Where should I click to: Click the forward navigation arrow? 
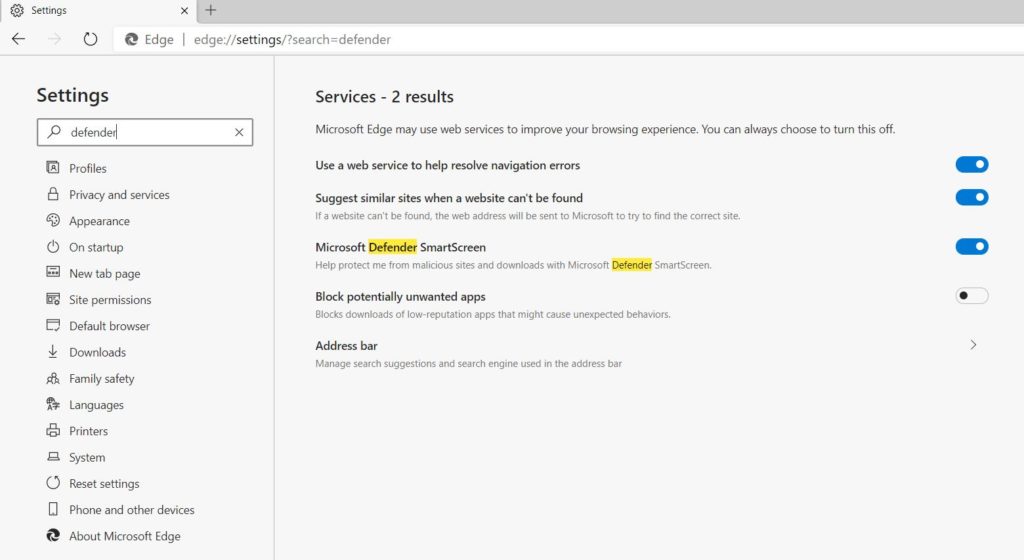(x=55, y=39)
